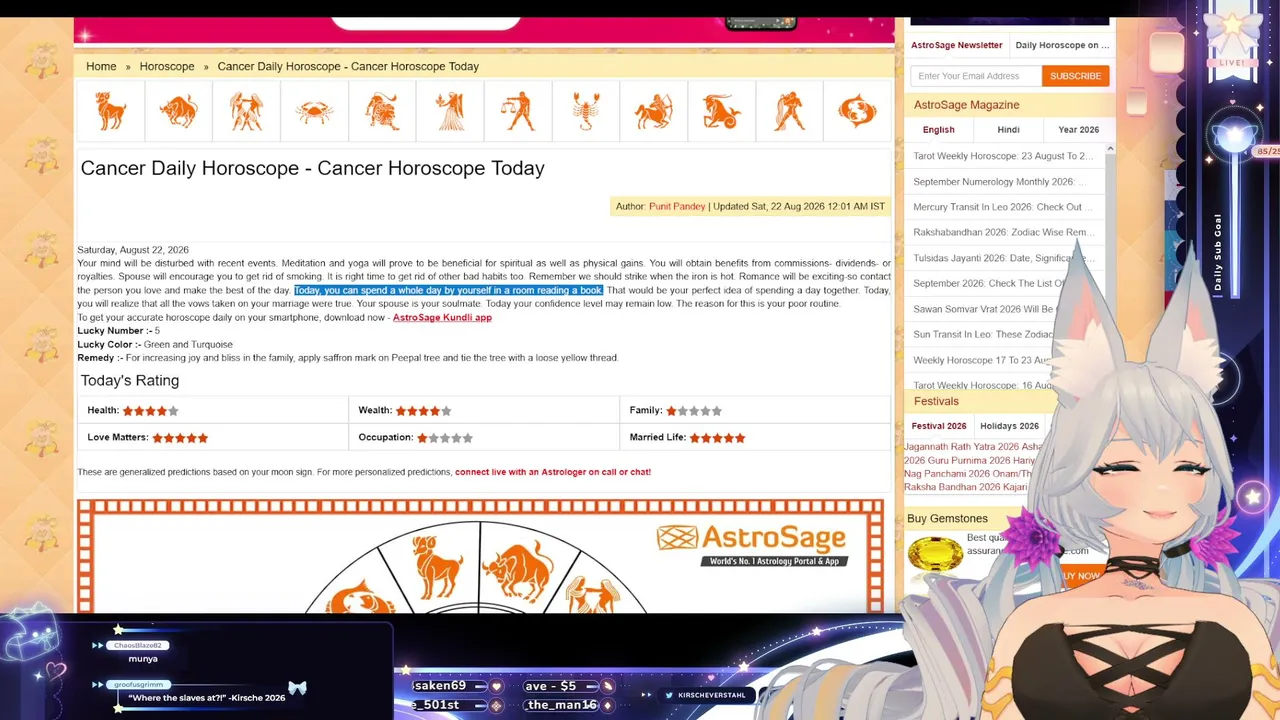Select the Year 2026 magazine tab

1078,130
